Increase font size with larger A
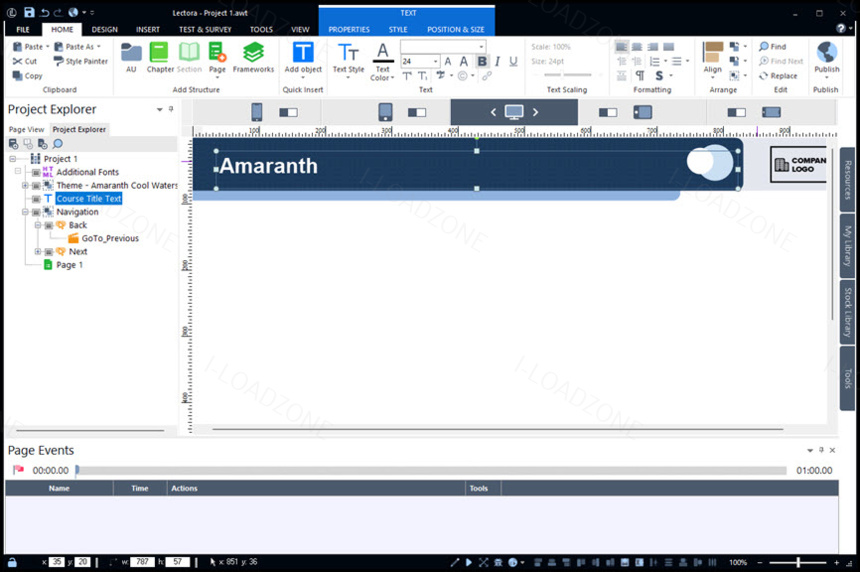This screenshot has width=860, height=572. coord(463,61)
